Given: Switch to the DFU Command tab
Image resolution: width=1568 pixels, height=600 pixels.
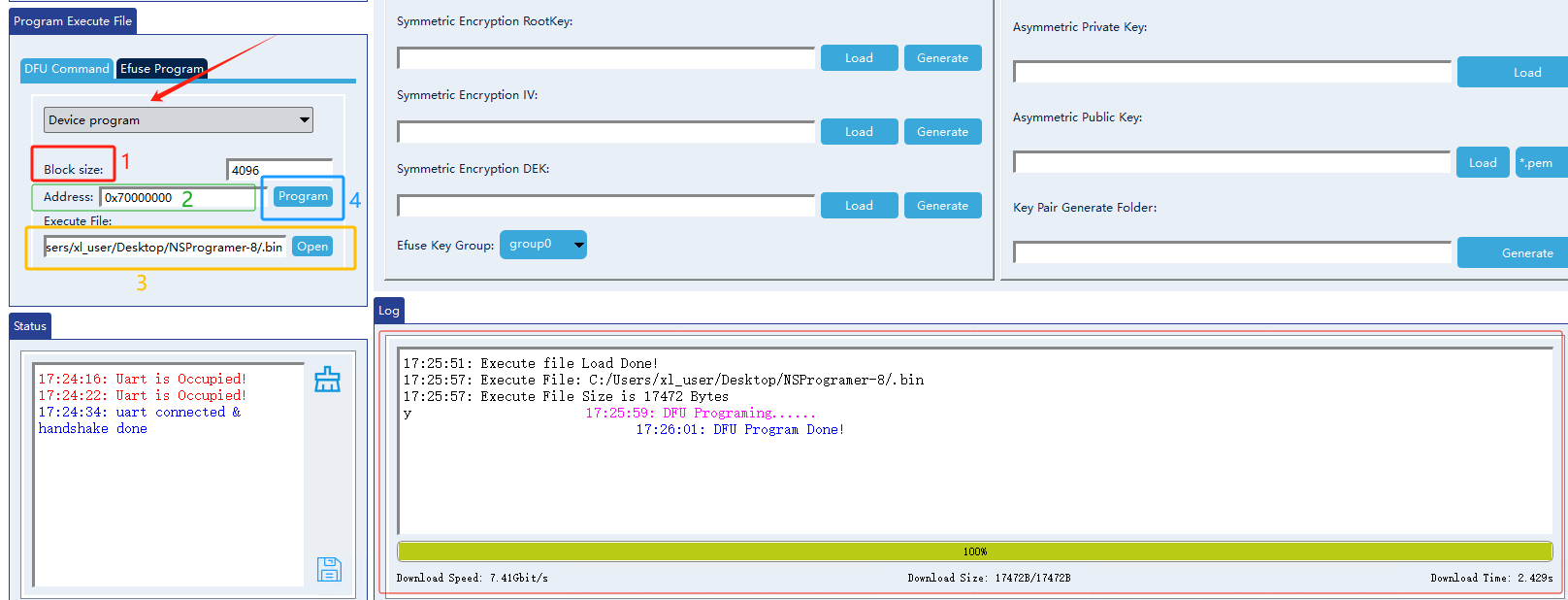Looking at the screenshot, I should pyautogui.click(x=67, y=69).
